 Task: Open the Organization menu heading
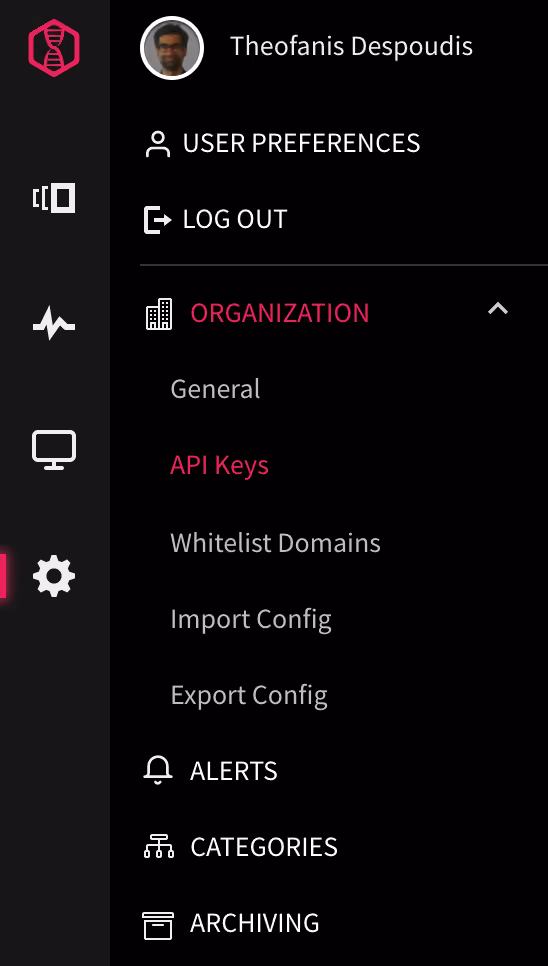[x=280, y=313]
